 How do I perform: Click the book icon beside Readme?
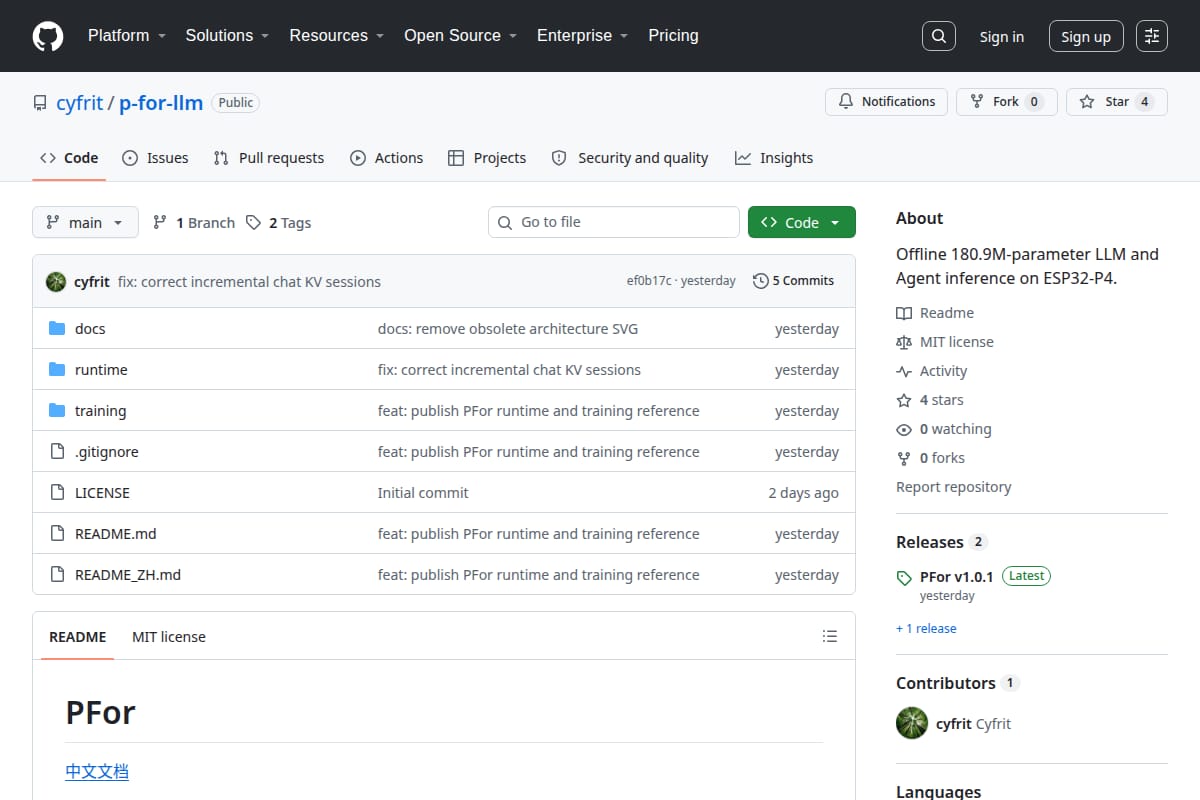click(904, 313)
